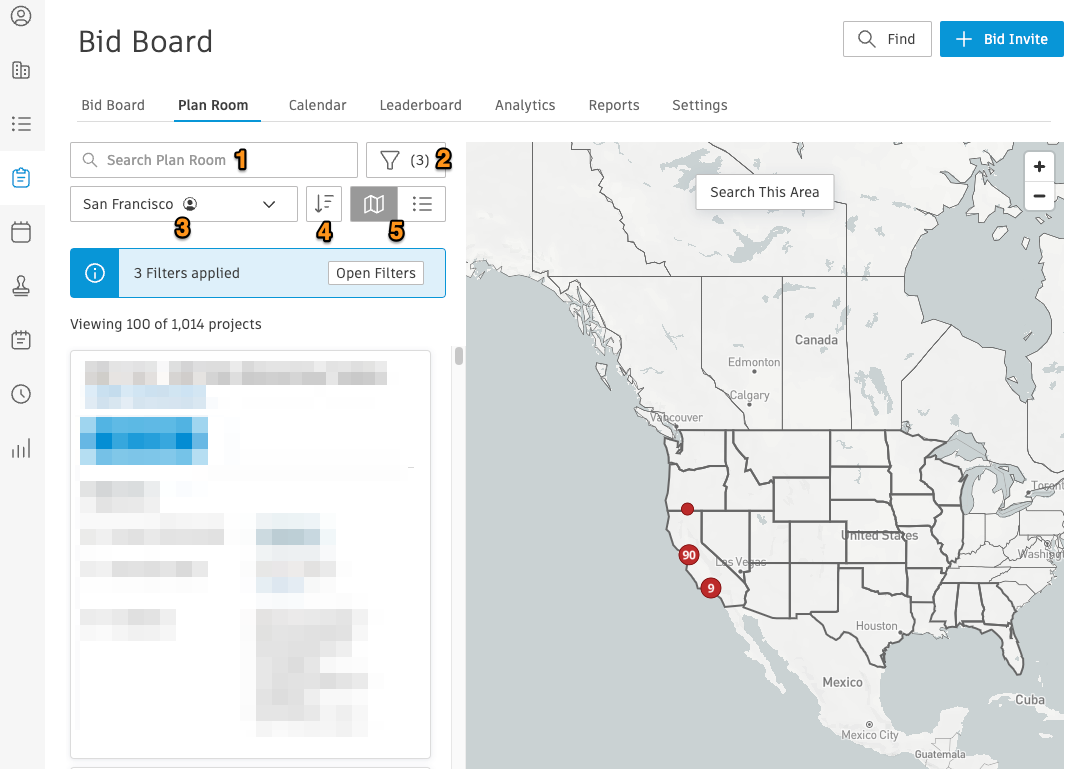Click the company building icon in sidebar

[20, 70]
